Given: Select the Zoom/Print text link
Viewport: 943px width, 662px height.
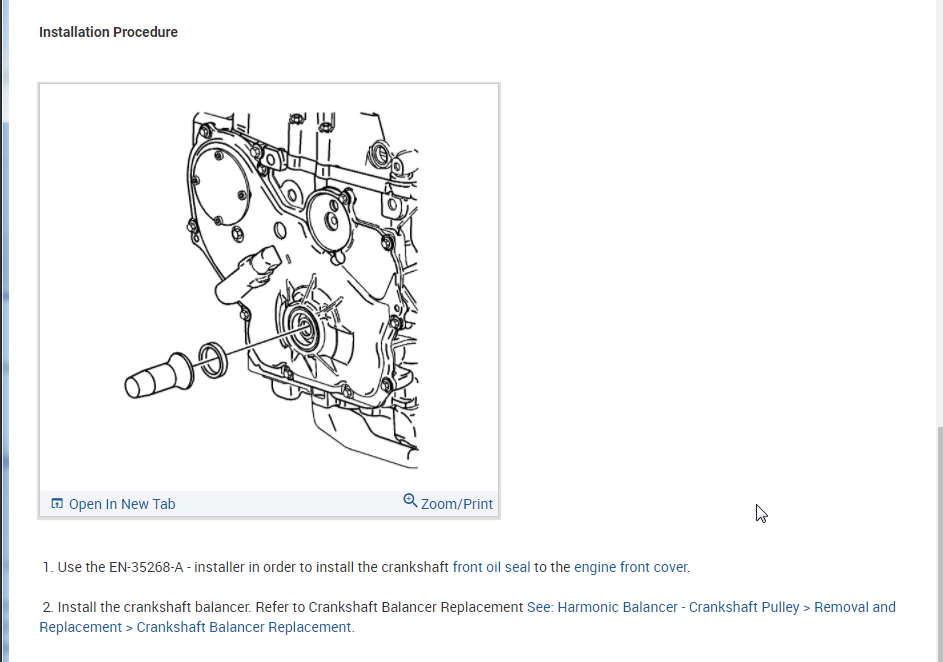Looking at the screenshot, I should click(456, 504).
